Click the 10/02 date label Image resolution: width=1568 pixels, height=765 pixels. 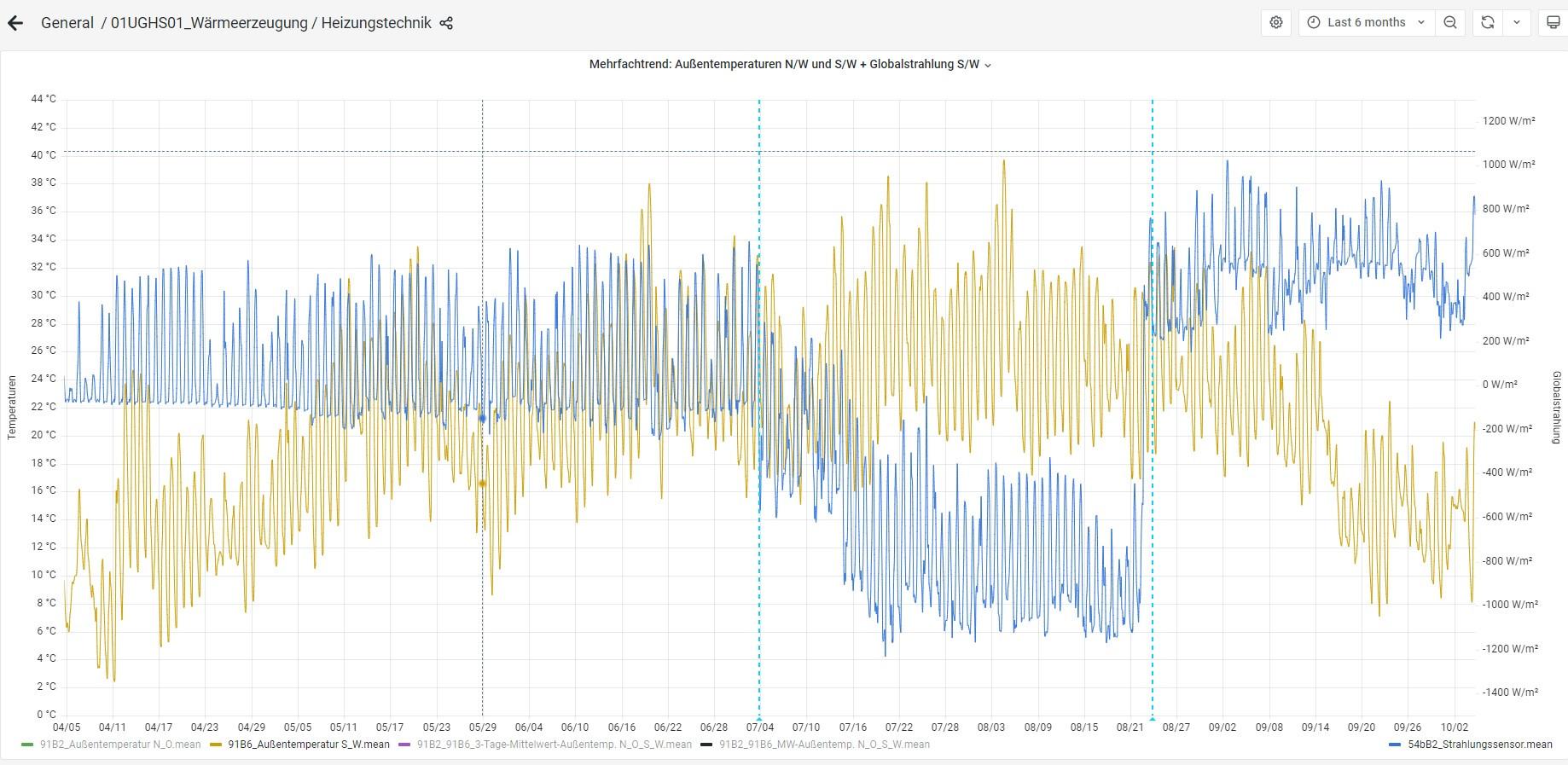[1455, 727]
